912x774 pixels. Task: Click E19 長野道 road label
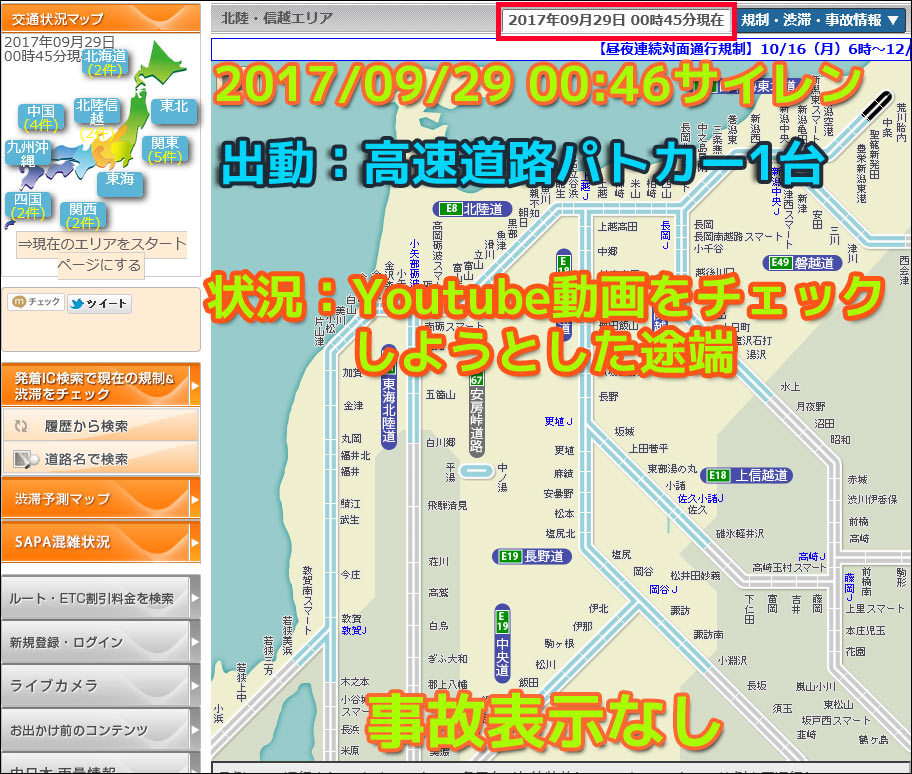click(x=532, y=557)
